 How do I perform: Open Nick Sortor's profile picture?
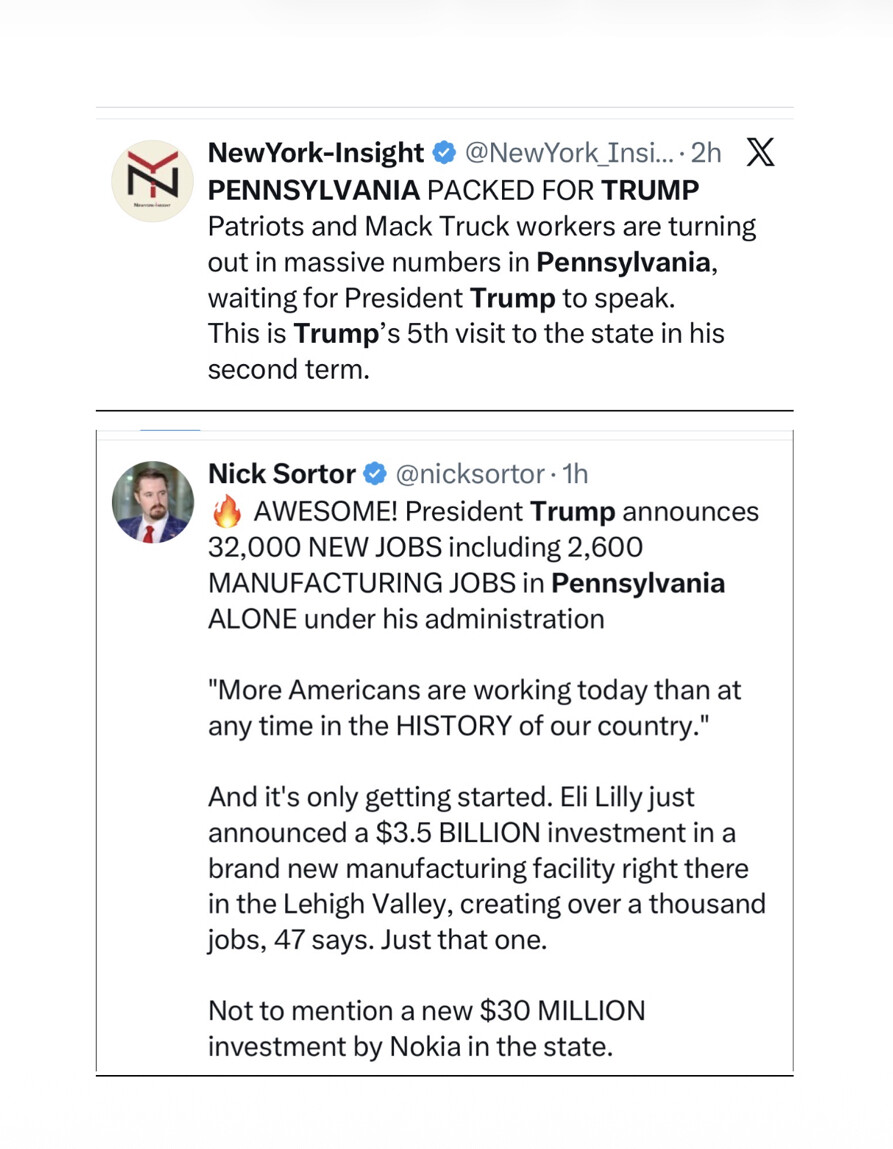152,502
